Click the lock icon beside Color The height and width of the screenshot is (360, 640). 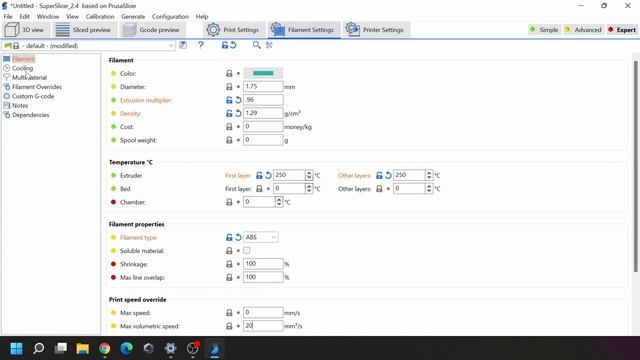pyautogui.click(x=229, y=73)
